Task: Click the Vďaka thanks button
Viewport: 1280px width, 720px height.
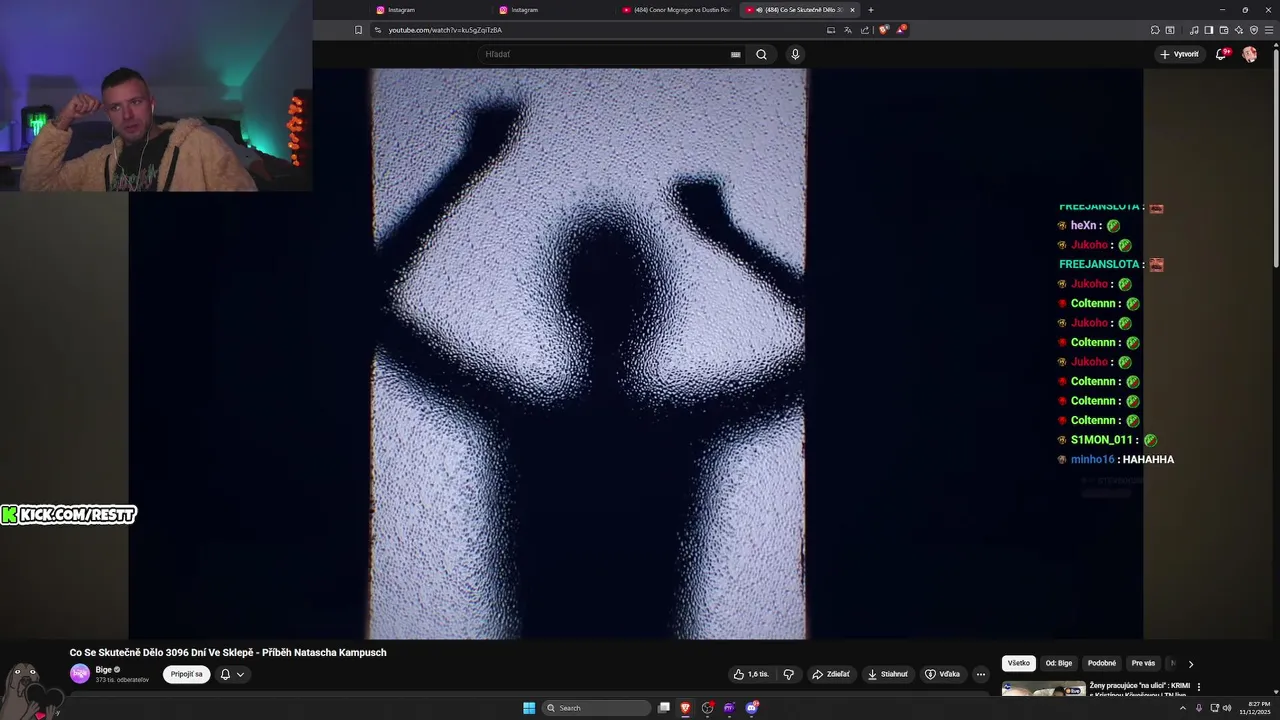Action: pos(942,674)
